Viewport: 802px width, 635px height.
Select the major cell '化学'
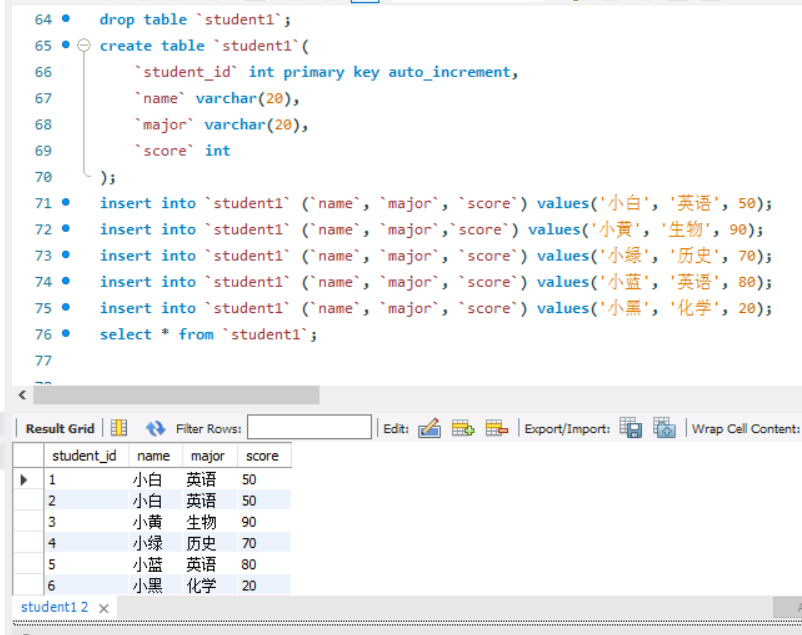coord(210,585)
